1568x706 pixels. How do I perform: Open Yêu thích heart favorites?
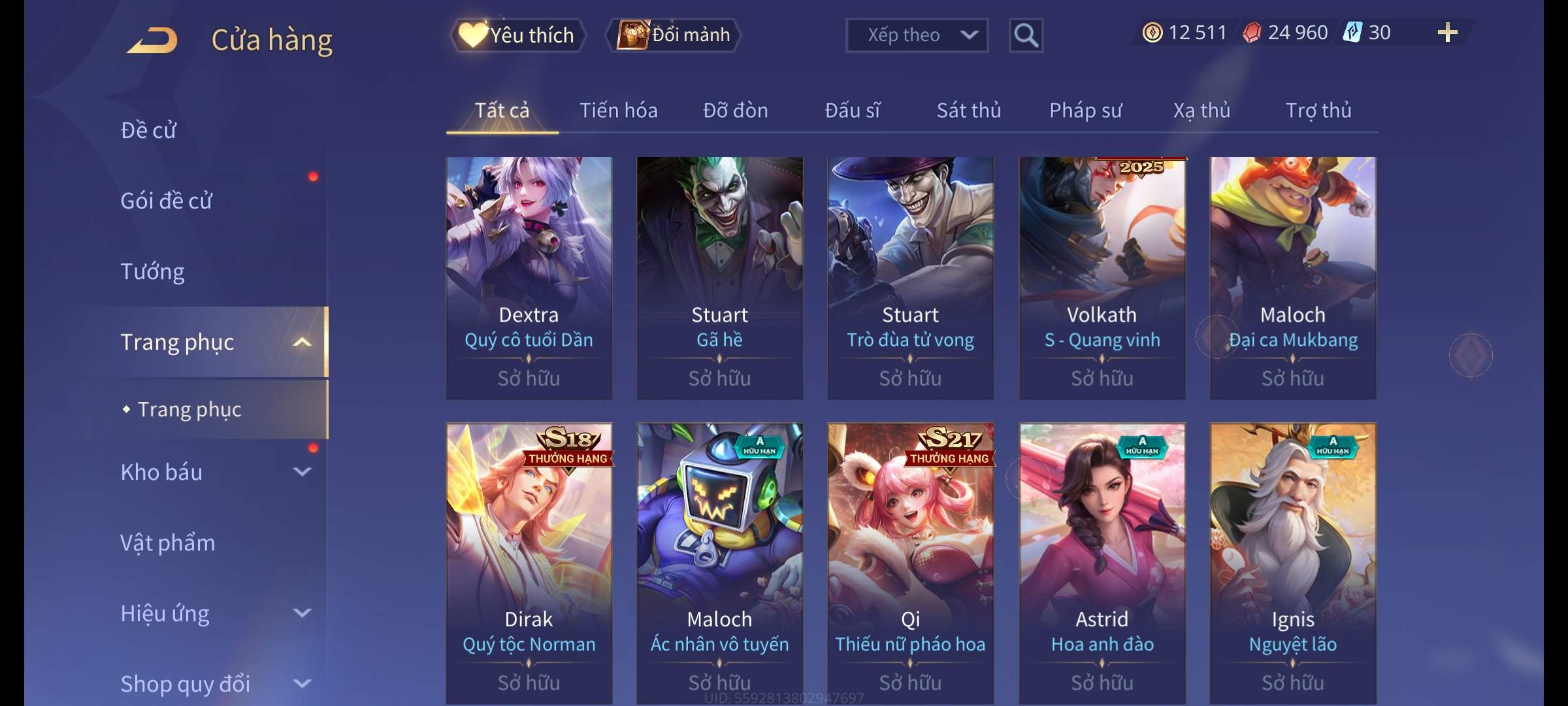(x=517, y=35)
